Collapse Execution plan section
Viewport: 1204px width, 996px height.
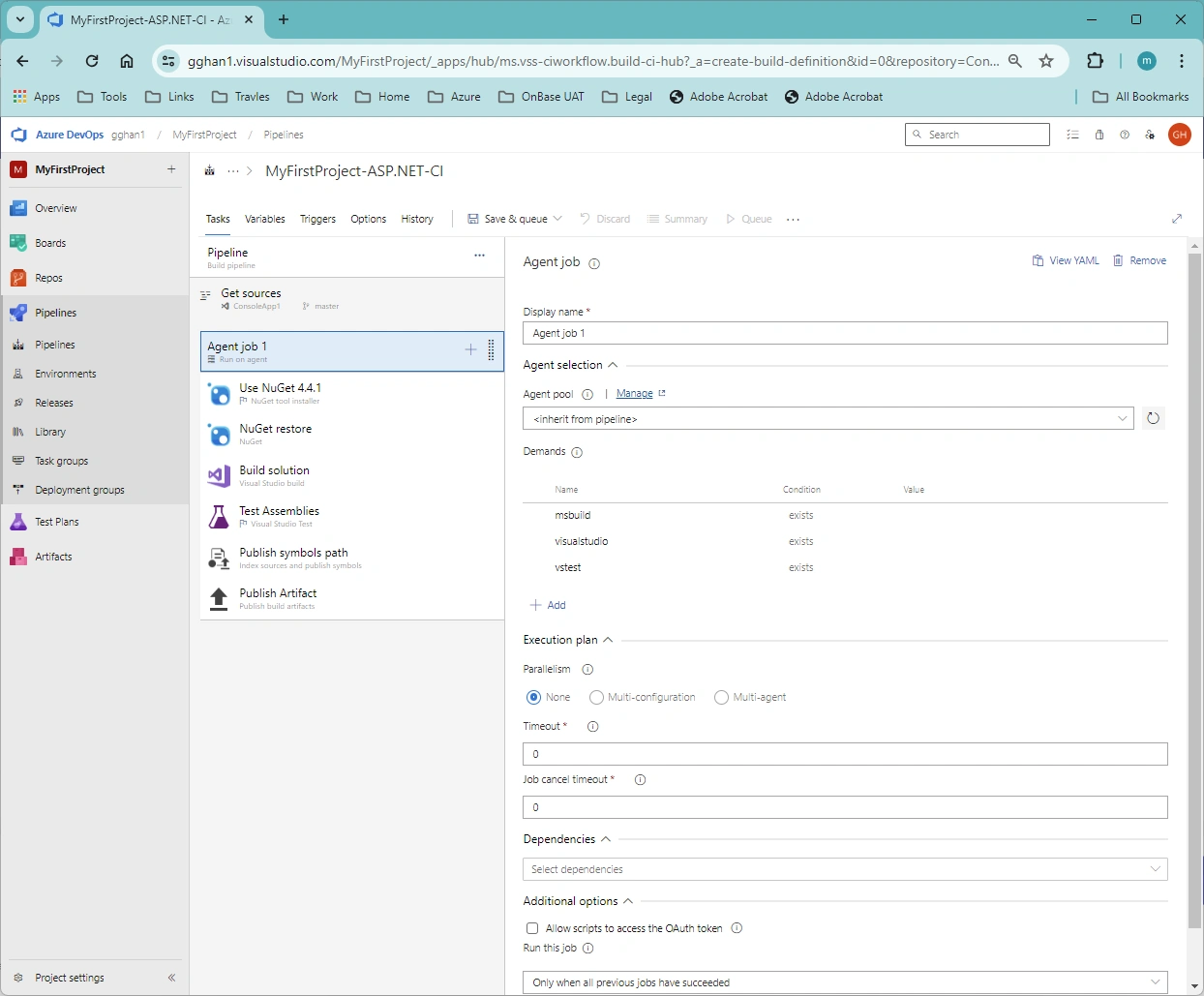pyautogui.click(x=608, y=640)
